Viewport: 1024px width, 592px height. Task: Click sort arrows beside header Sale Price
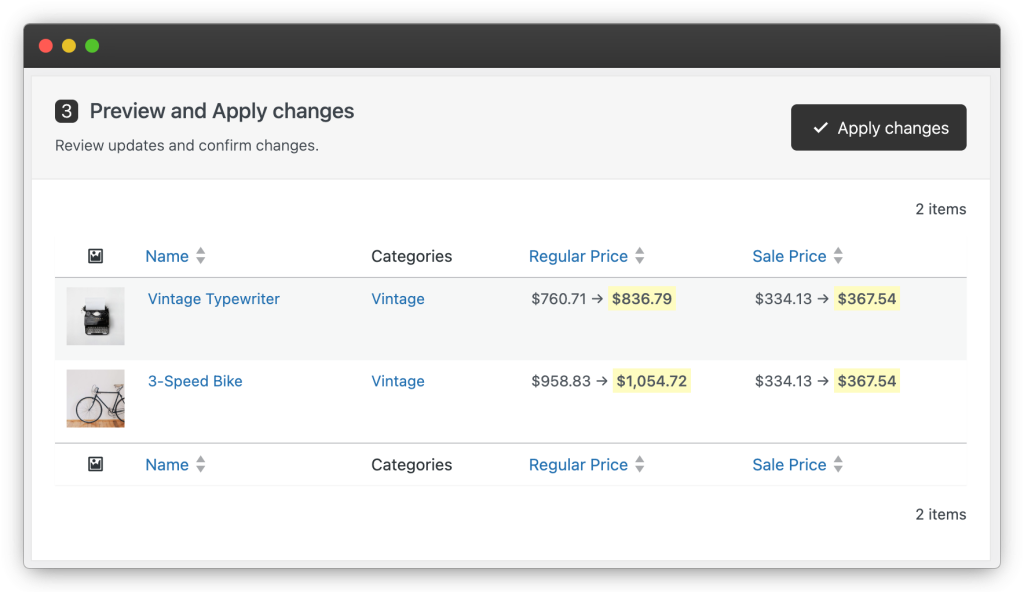(839, 256)
